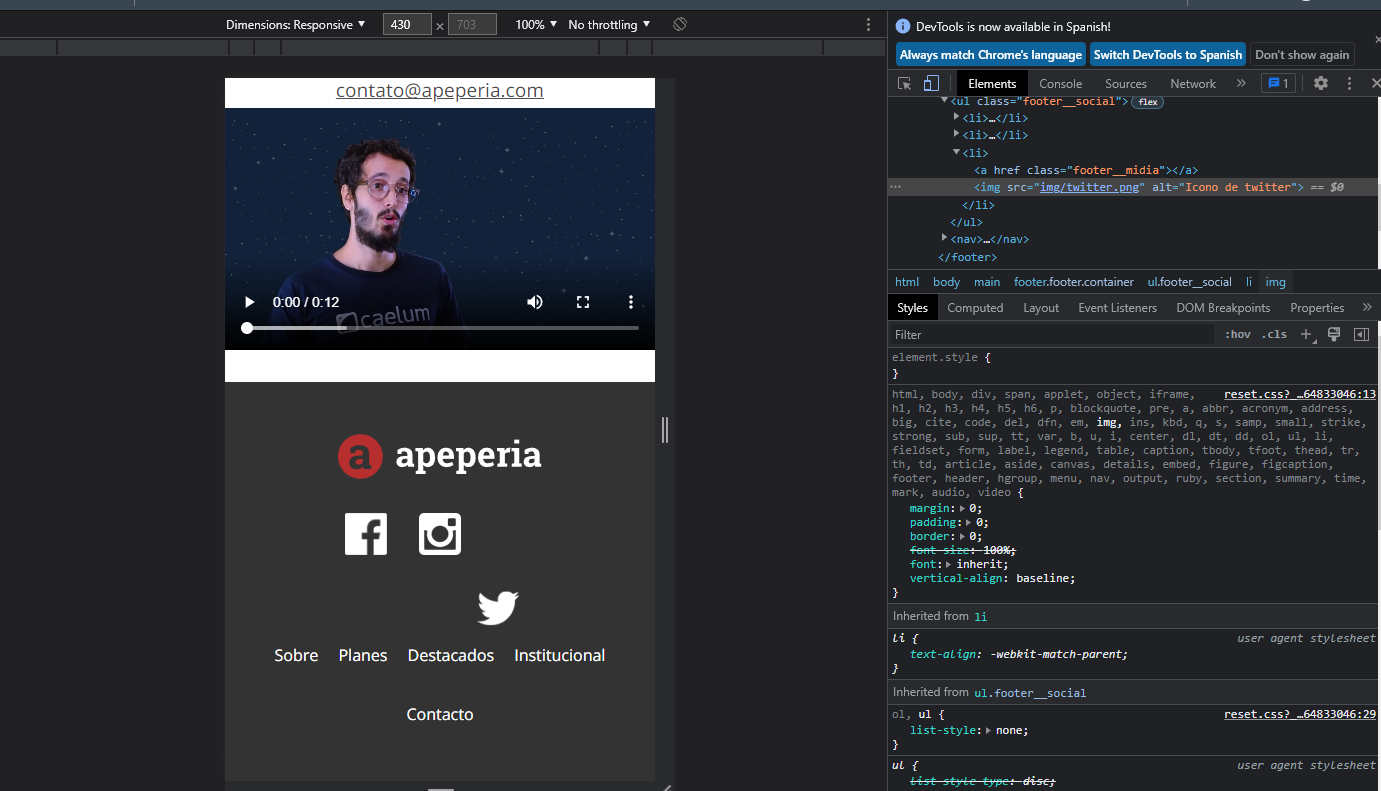Click the Contacto footer link
The width and height of the screenshot is (1381, 791).
tap(440, 715)
